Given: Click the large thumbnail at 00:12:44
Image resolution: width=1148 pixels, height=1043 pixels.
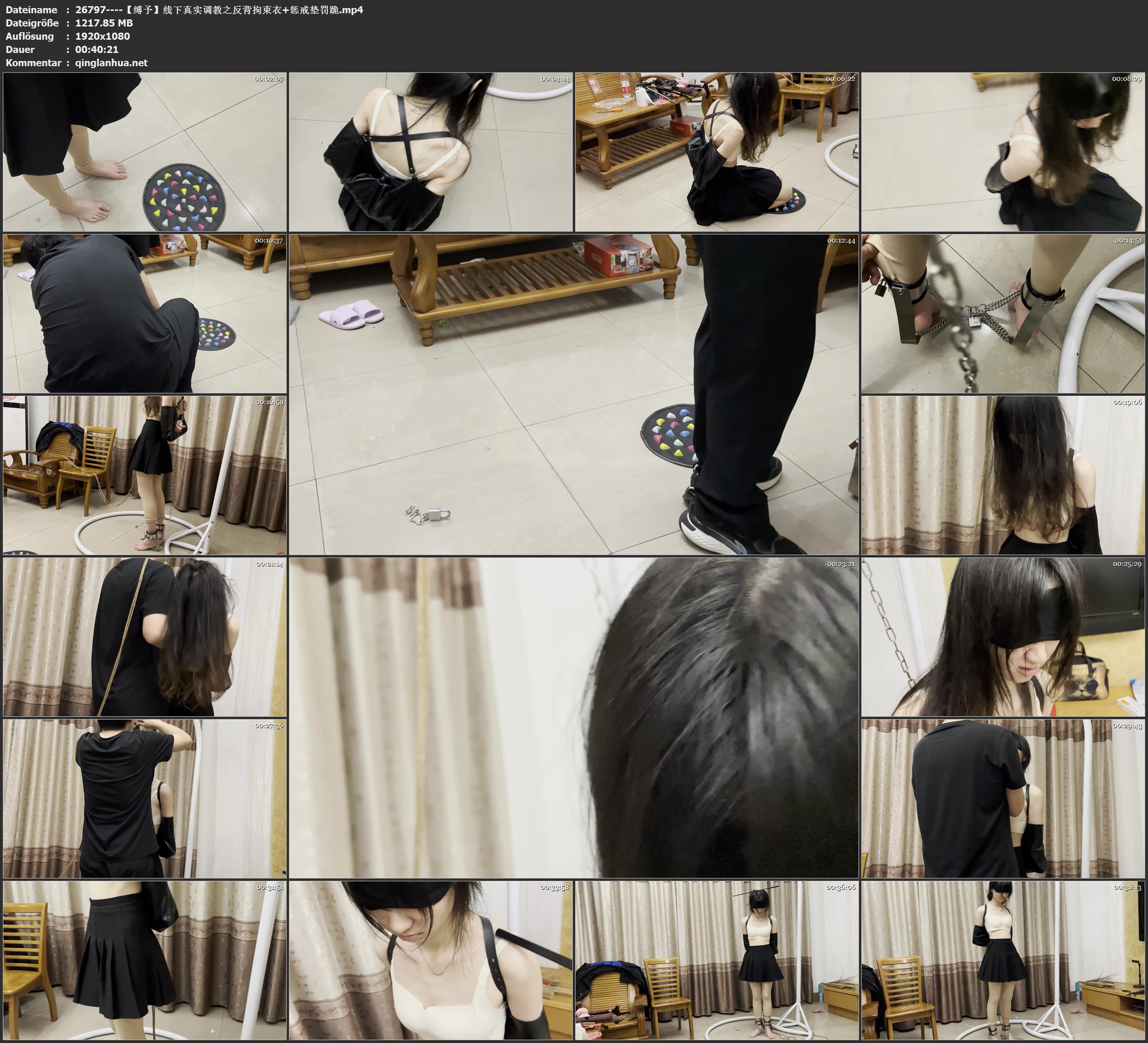Looking at the screenshot, I should click(x=573, y=394).
